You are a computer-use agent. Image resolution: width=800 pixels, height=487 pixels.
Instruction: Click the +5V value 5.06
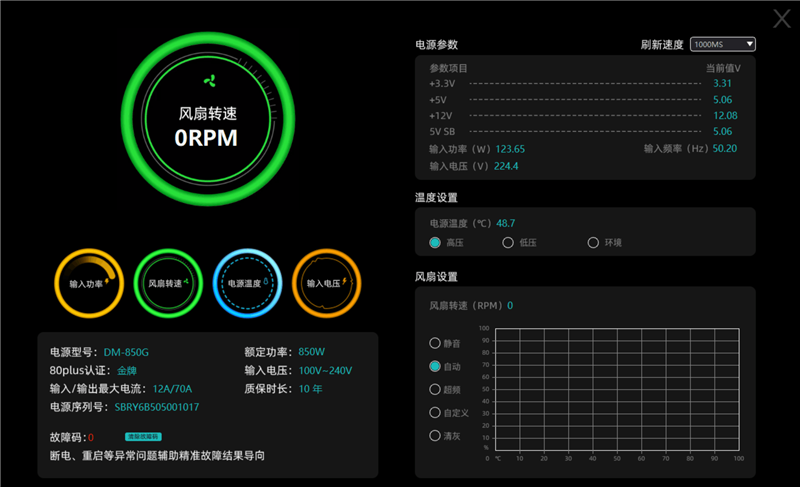click(722, 100)
